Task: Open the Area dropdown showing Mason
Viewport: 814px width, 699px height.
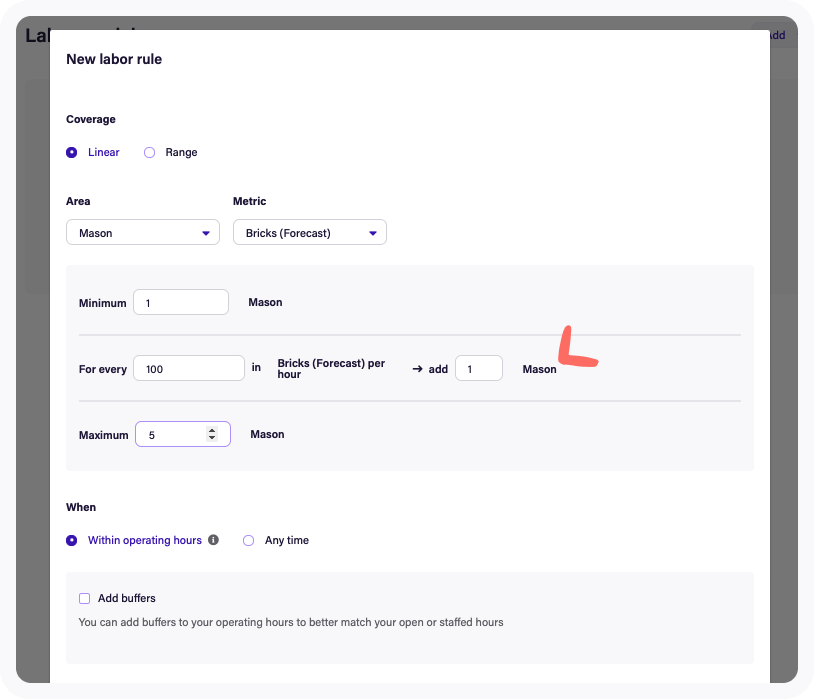Action: tap(142, 233)
